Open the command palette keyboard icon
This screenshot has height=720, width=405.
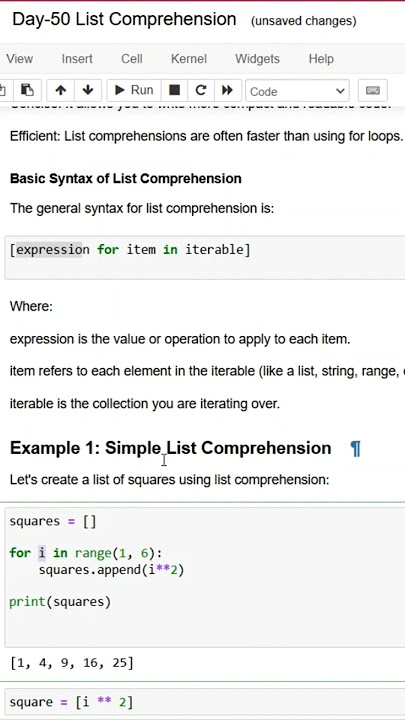[x=372, y=90]
